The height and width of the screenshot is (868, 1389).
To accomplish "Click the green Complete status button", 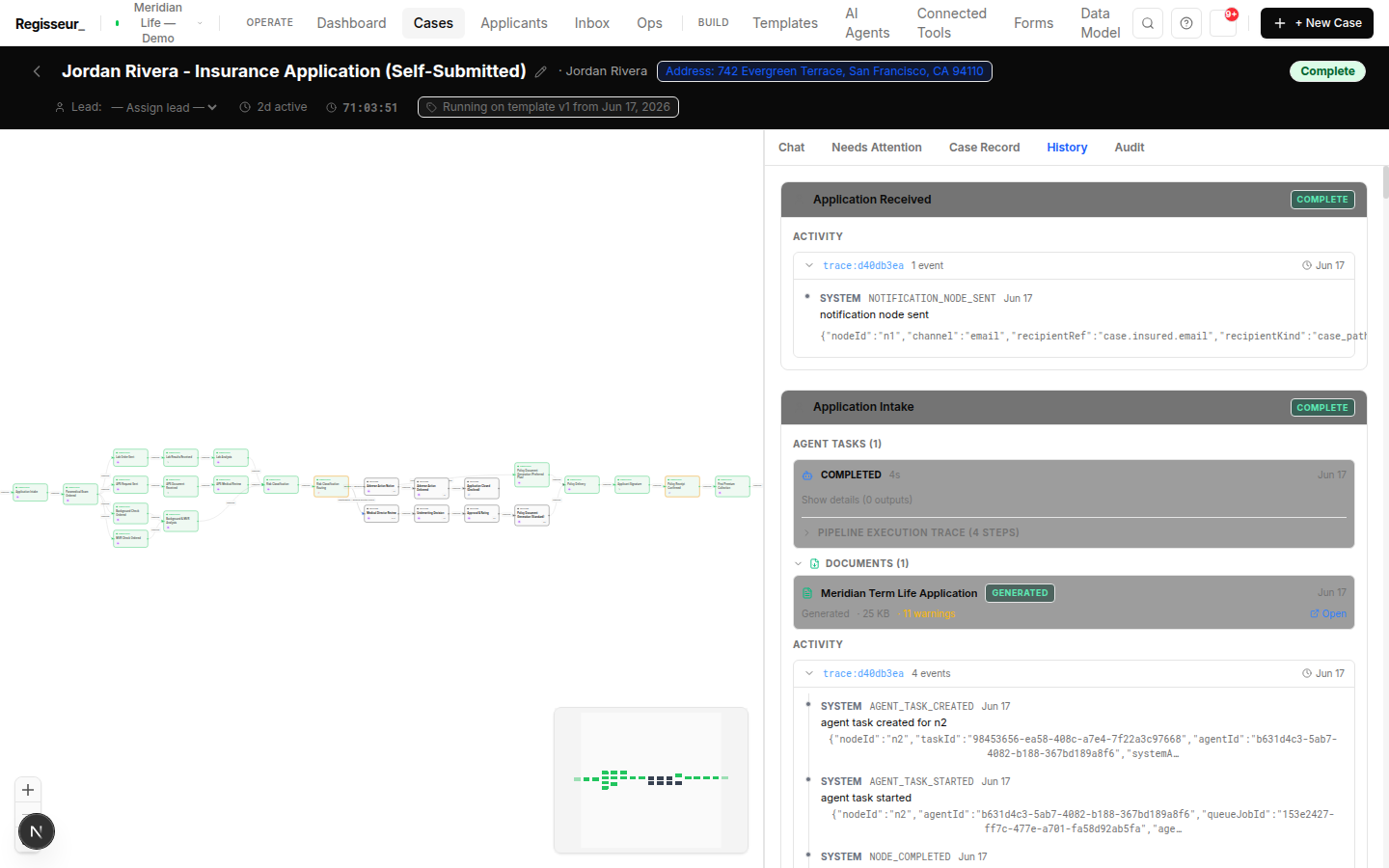I will click(x=1327, y=71).
